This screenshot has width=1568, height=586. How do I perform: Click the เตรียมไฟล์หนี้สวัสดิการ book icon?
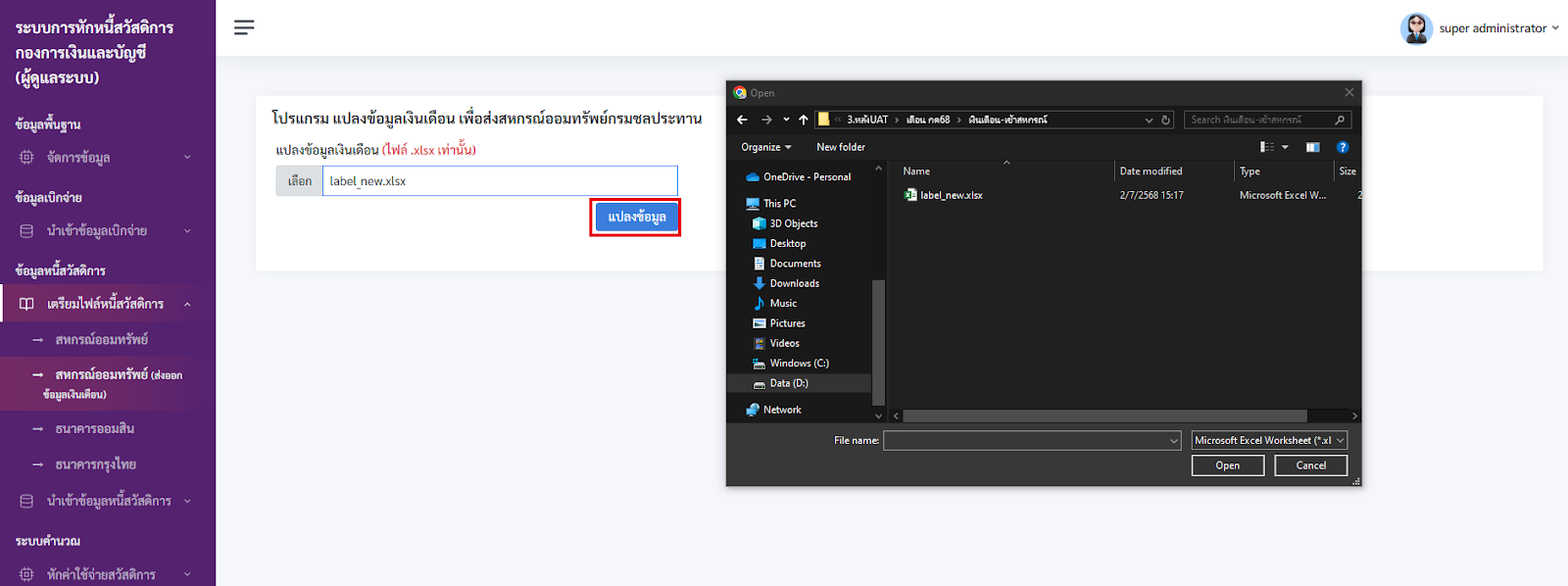[x=26, y=304]
